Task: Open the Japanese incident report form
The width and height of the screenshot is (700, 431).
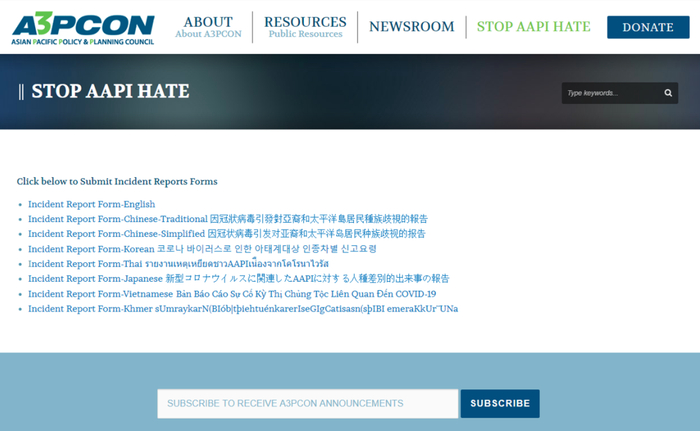Action: (x=238, y=279)
